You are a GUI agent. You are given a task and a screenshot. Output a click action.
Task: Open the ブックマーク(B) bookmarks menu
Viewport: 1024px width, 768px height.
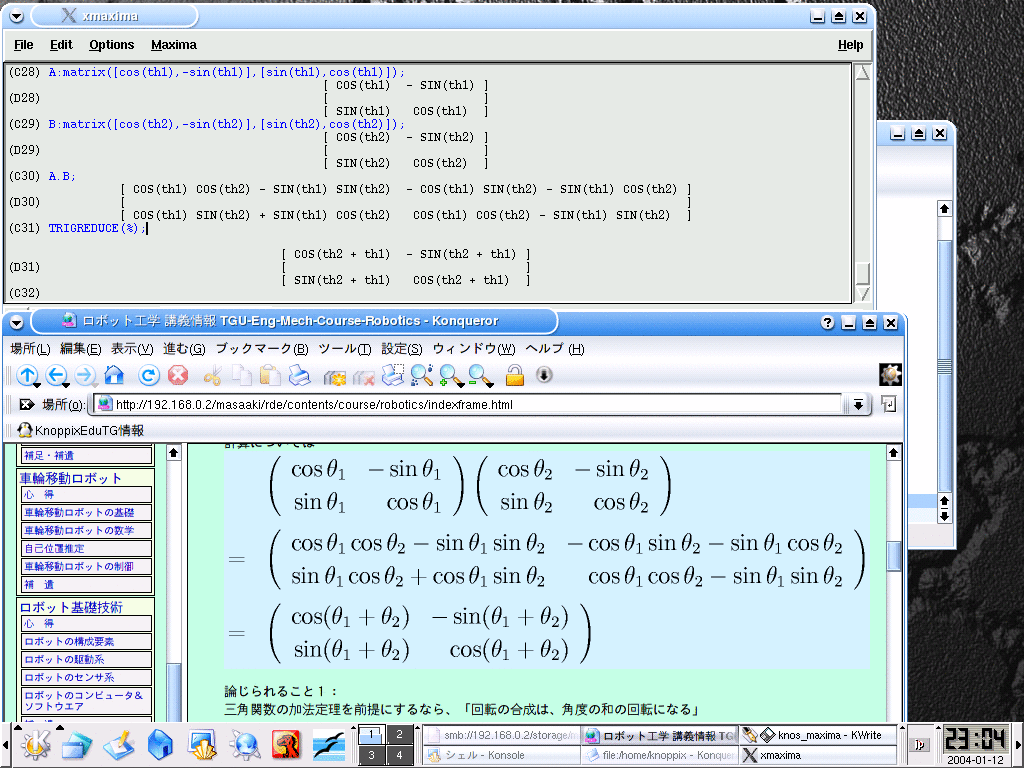pyautogui.click(x=261, y=349)
